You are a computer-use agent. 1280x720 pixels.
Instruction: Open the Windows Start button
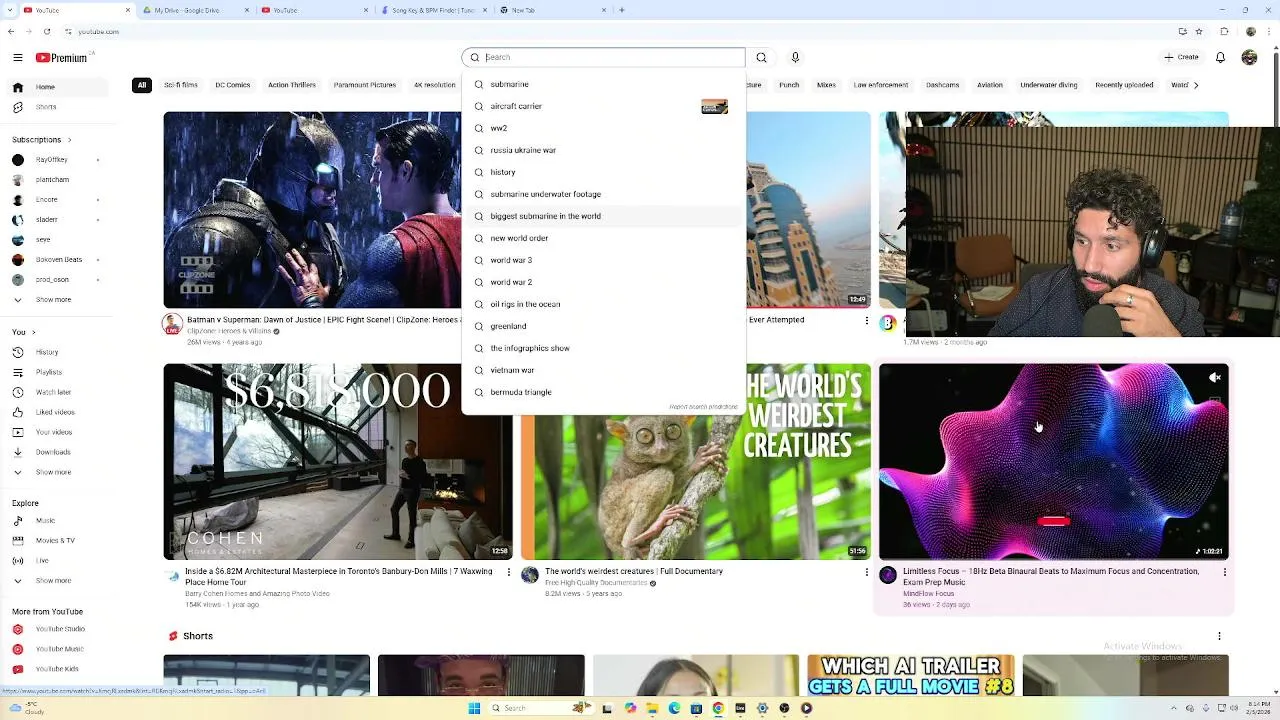(x=474, y=708)
